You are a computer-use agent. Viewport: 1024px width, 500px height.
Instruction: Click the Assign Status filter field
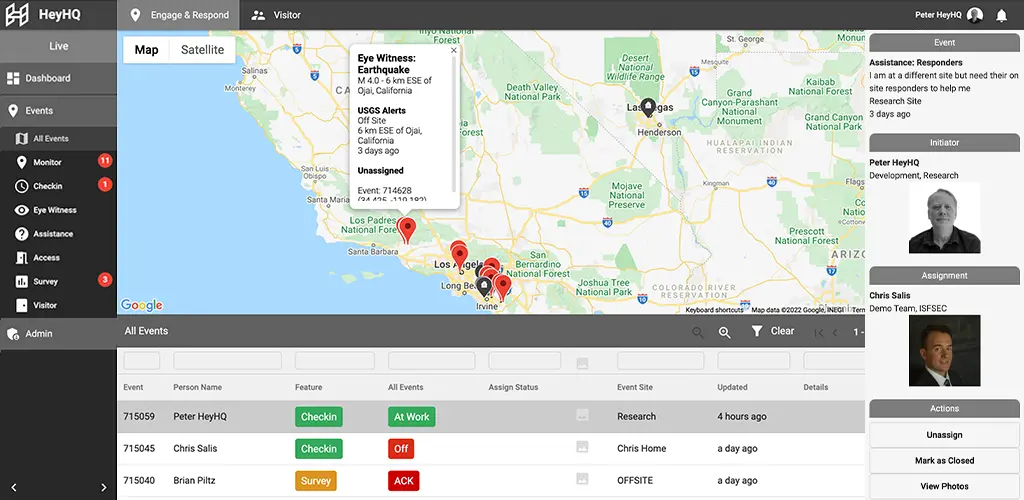point(525,361)
